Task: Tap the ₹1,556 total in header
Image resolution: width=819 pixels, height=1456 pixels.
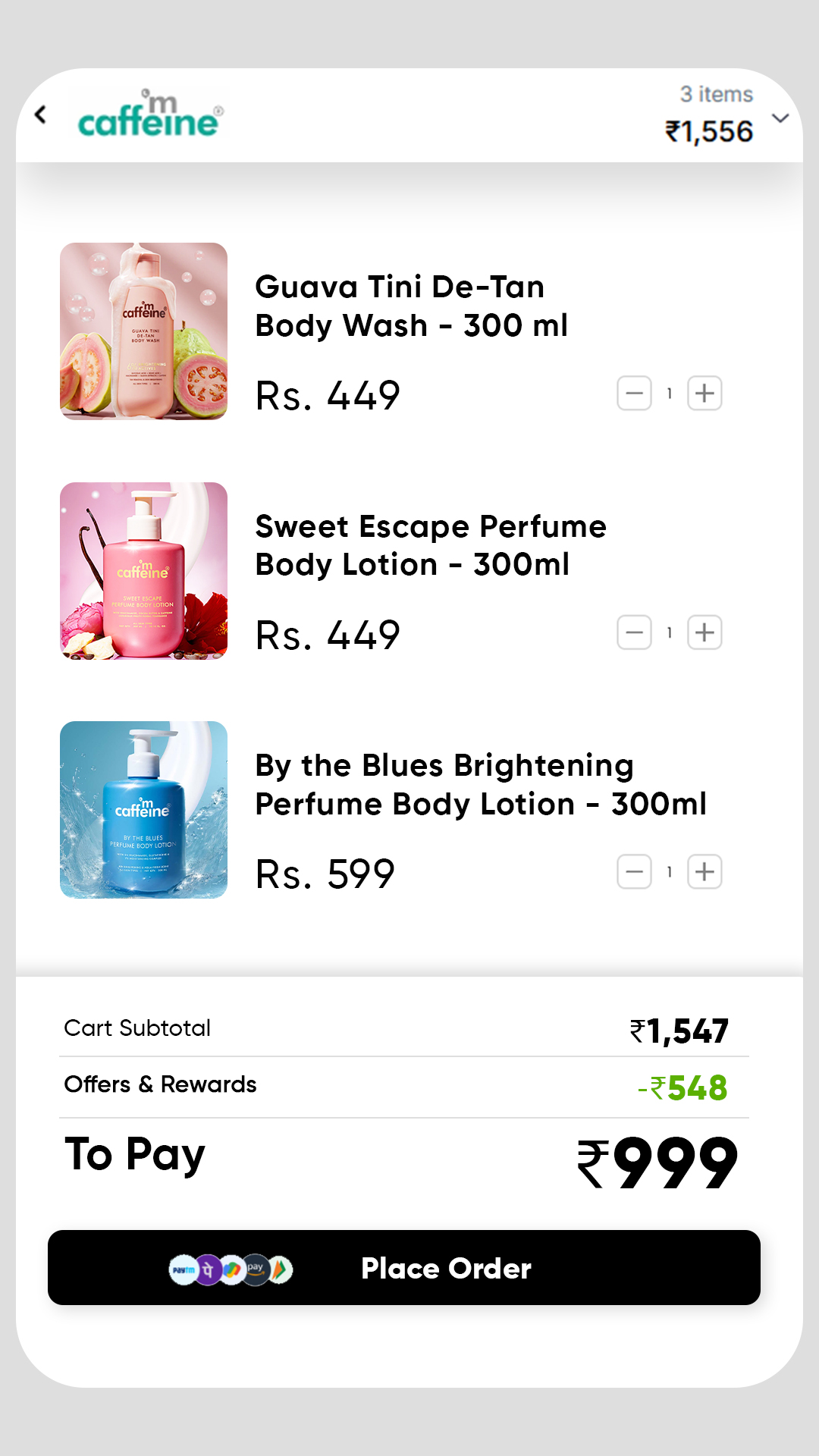Action: pyautogui.click(x=709, y=132)
